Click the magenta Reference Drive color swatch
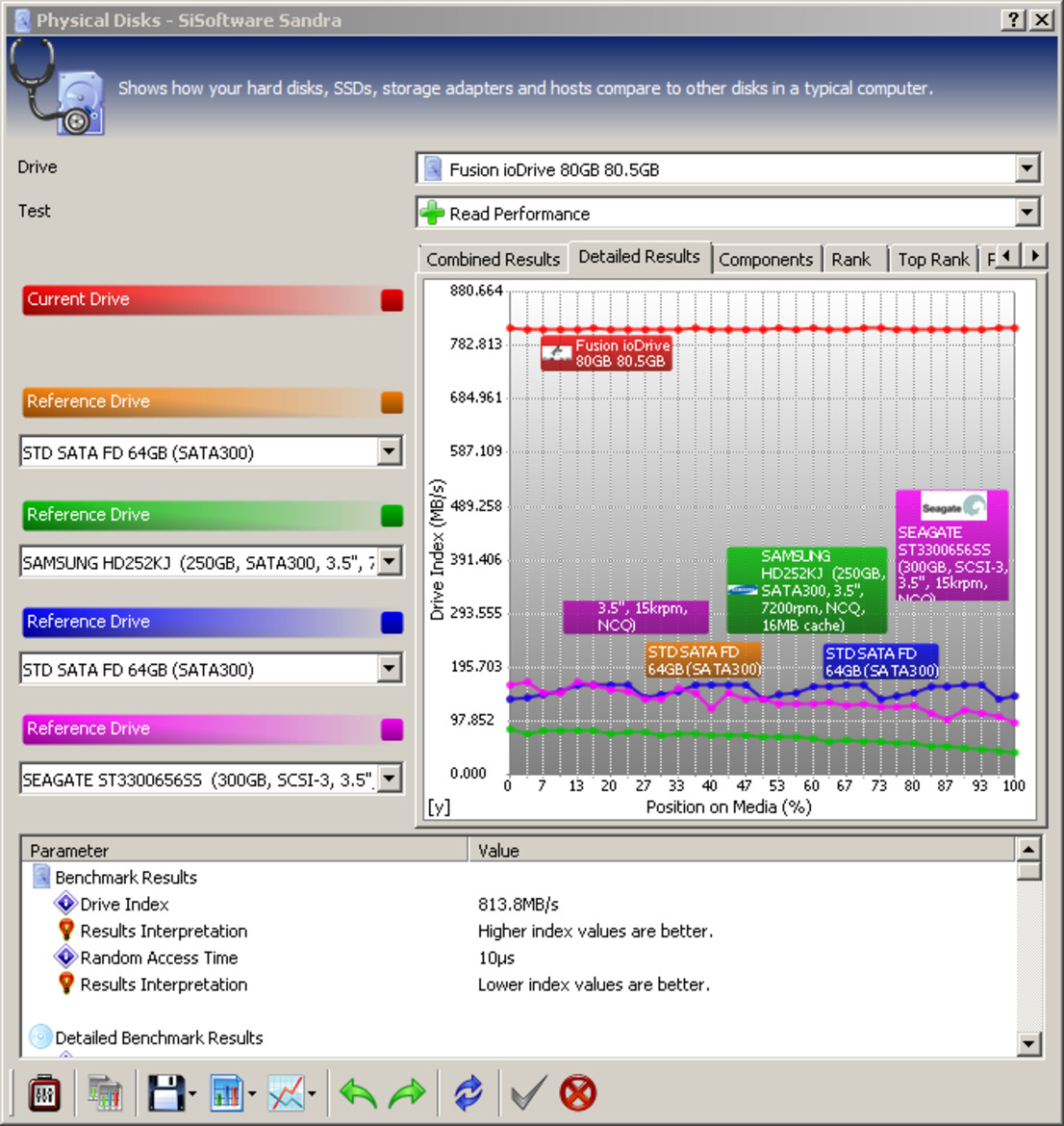The width and height of the screenshot is (1064, 1126). click(x=392, y=729)
